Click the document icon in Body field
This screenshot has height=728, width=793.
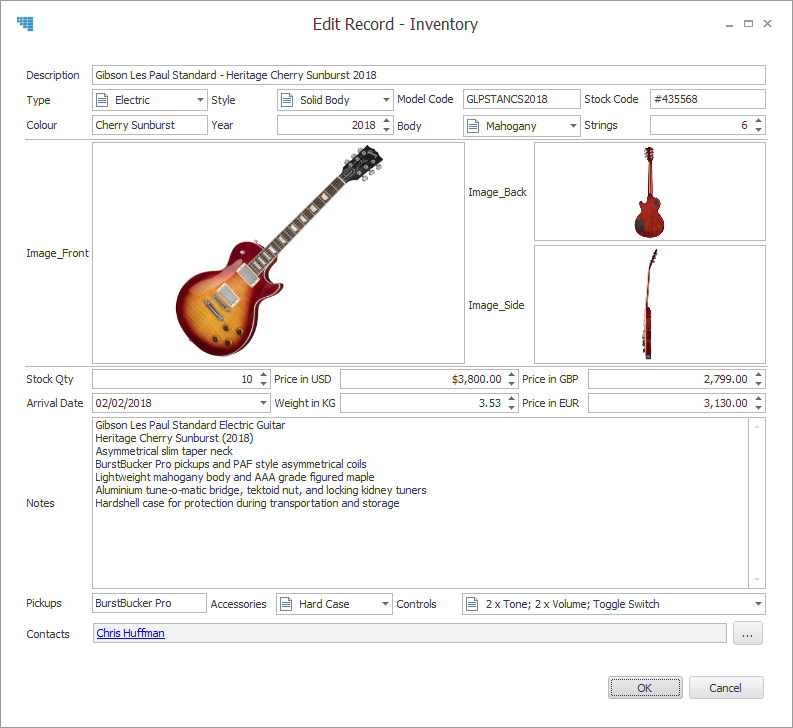pos(473,125)
